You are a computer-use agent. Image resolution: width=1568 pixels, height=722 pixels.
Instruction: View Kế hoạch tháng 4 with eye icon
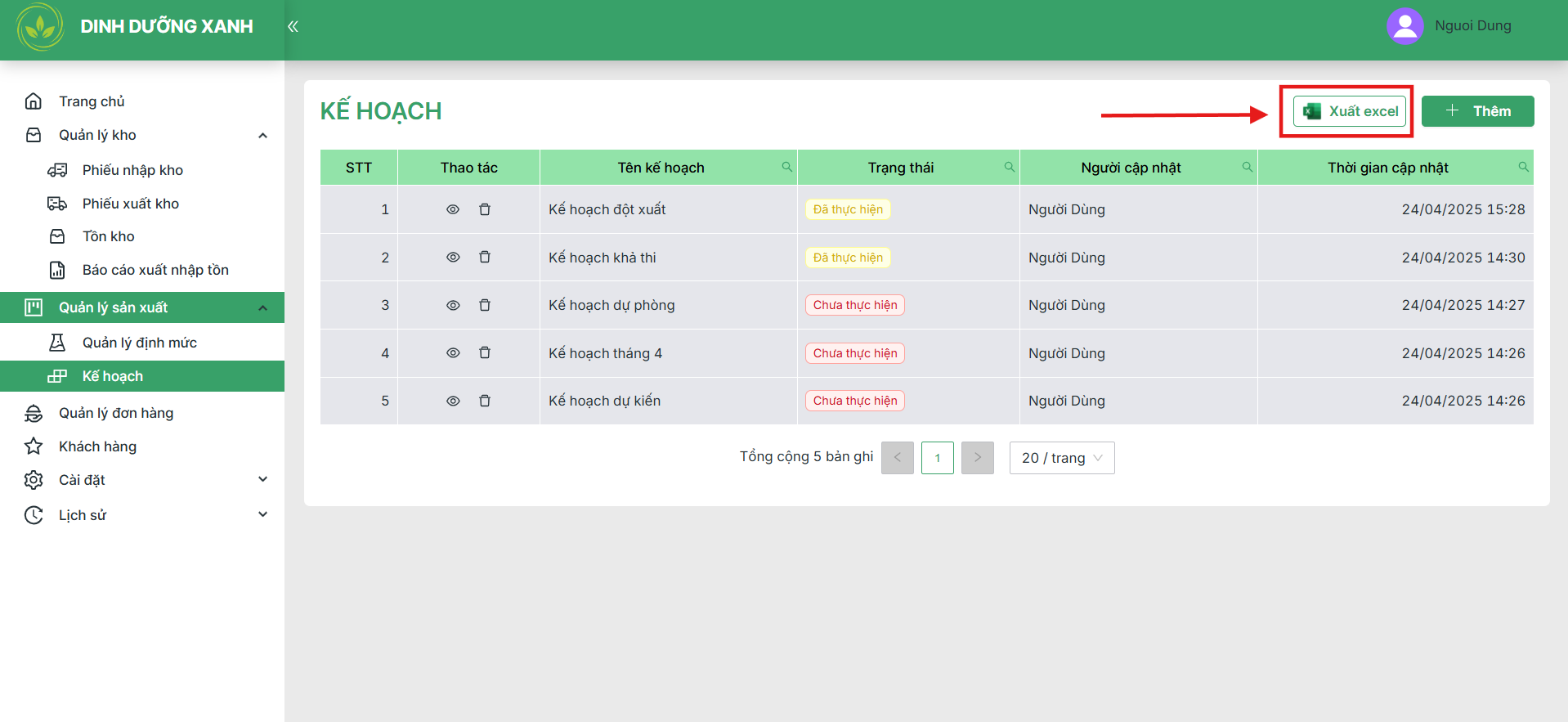point(453,352)
